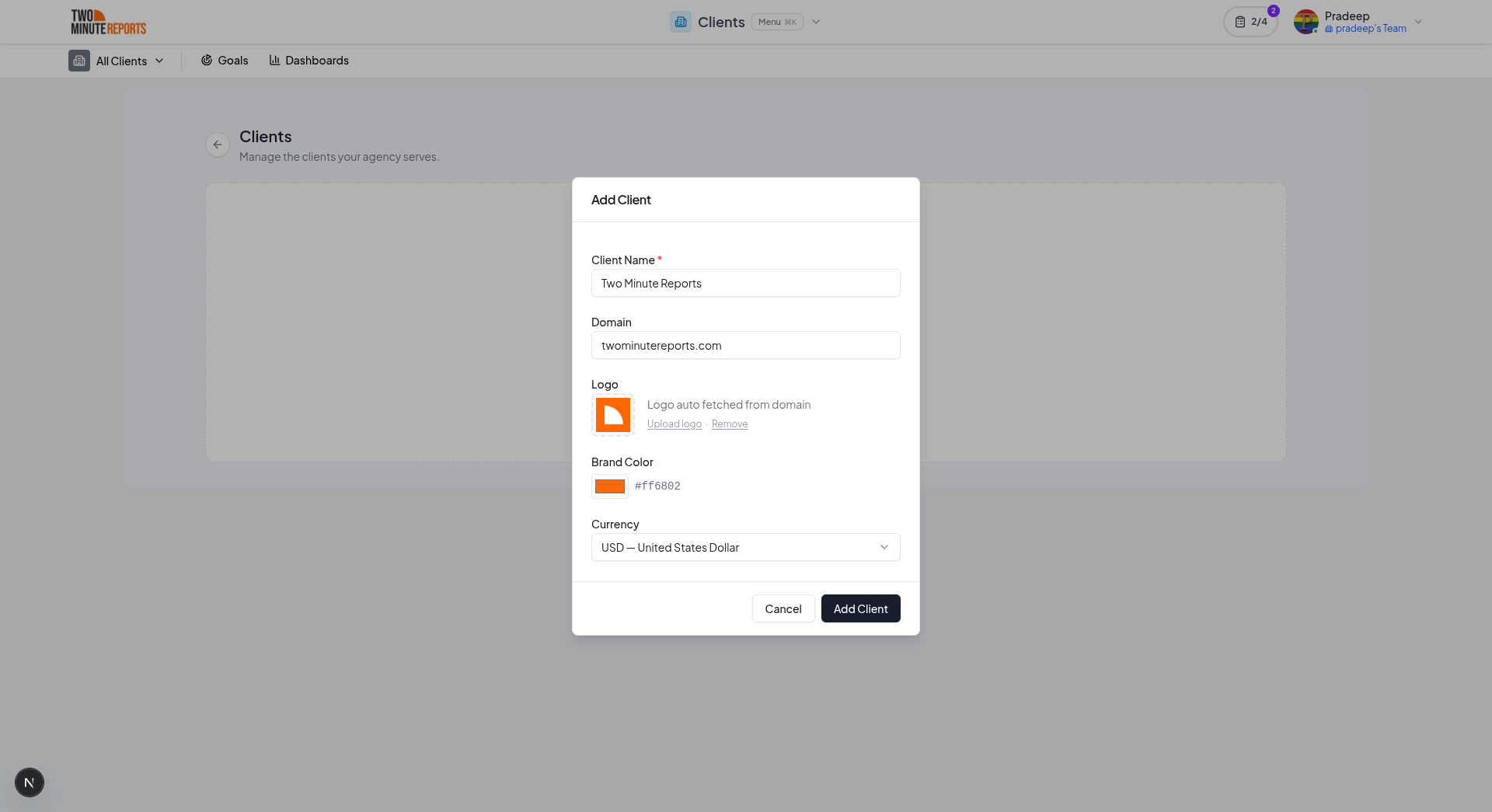
Task: Click inside the Domain input field
Action: click(745, 345)
